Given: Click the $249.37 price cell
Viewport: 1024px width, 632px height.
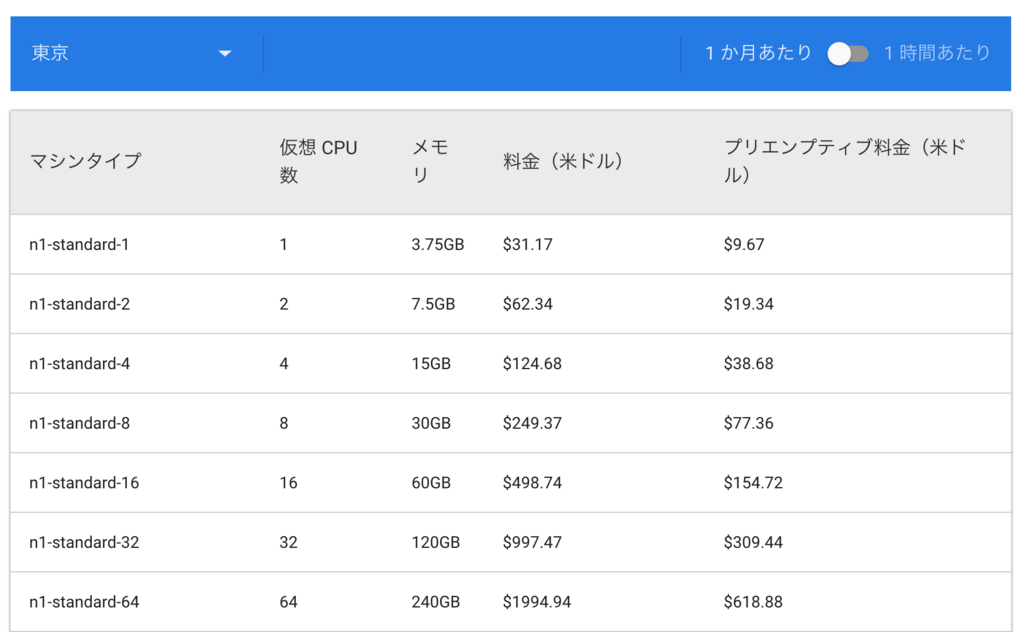Looking at the screenshot, I should (532, 423).
